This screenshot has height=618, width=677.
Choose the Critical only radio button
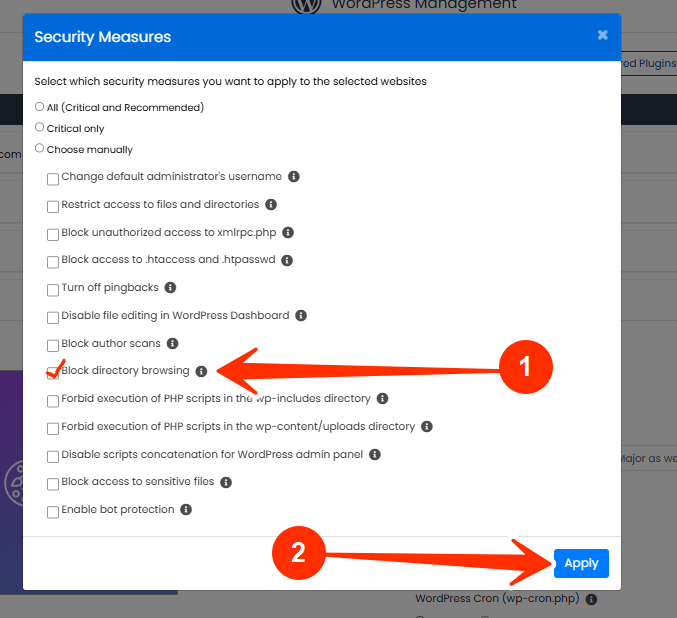click(x=39, y=127)
